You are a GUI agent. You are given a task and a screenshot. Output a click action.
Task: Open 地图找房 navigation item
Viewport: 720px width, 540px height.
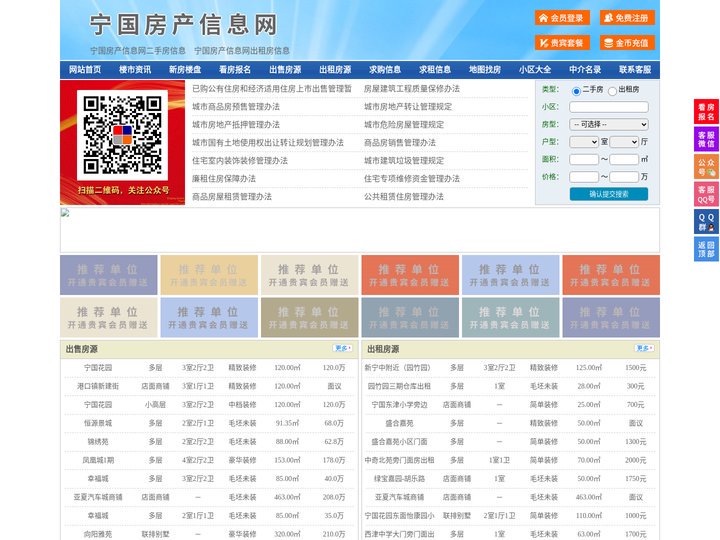point(485,70)
